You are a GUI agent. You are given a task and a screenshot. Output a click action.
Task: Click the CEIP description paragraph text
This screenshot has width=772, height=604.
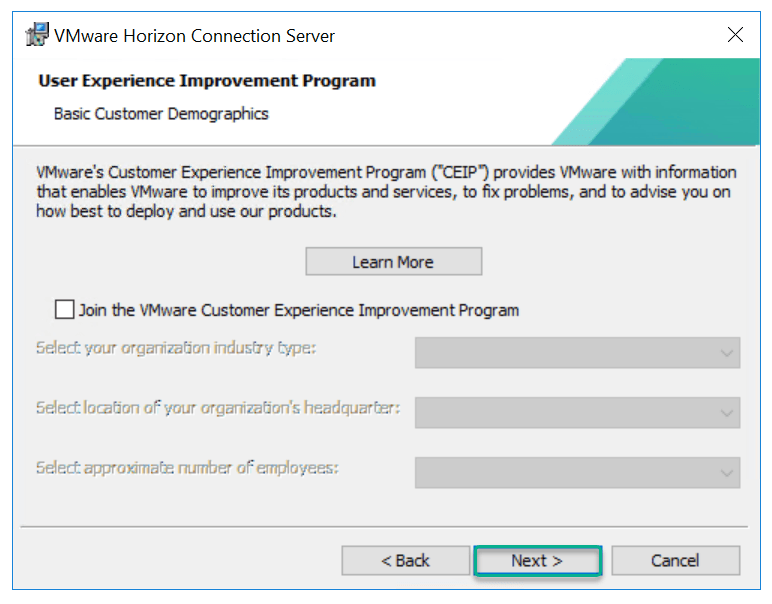(x=385, y=192)
